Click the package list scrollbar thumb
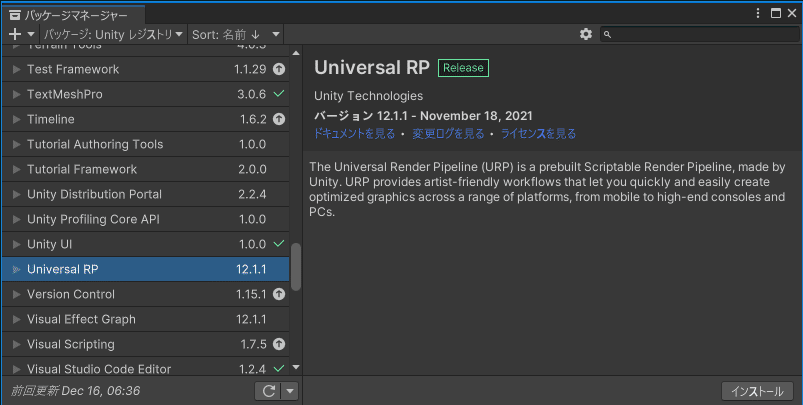The width and height of the screenshot is (803, 405). pyautogui.click(x=296, y=267)
